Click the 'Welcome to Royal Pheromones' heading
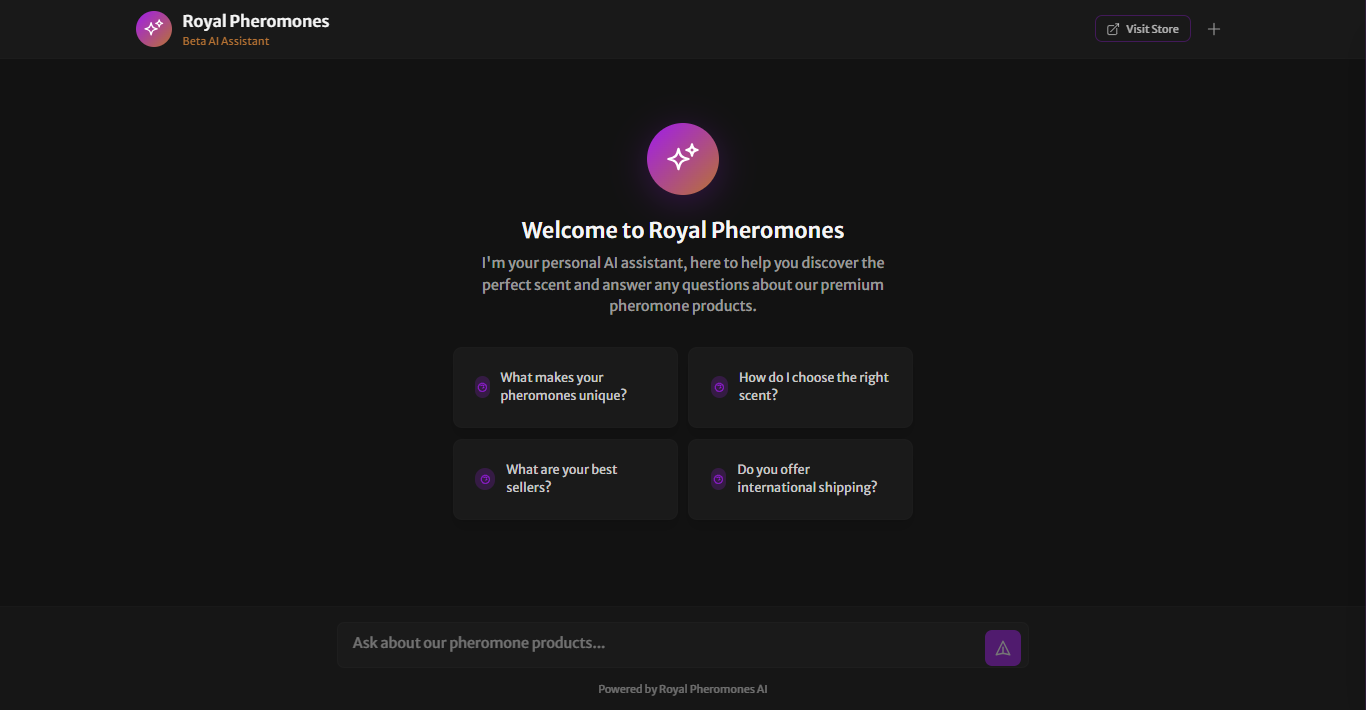 pyautogui.click(x=683, y=229)
